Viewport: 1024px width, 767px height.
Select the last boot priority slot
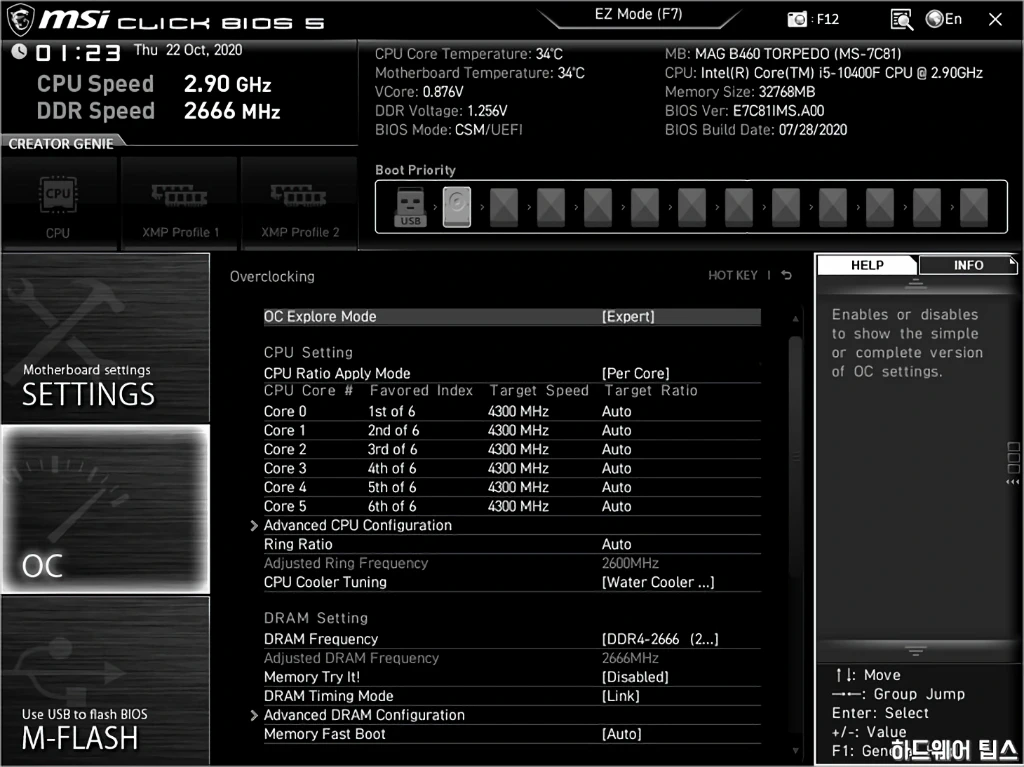point(974,207)
